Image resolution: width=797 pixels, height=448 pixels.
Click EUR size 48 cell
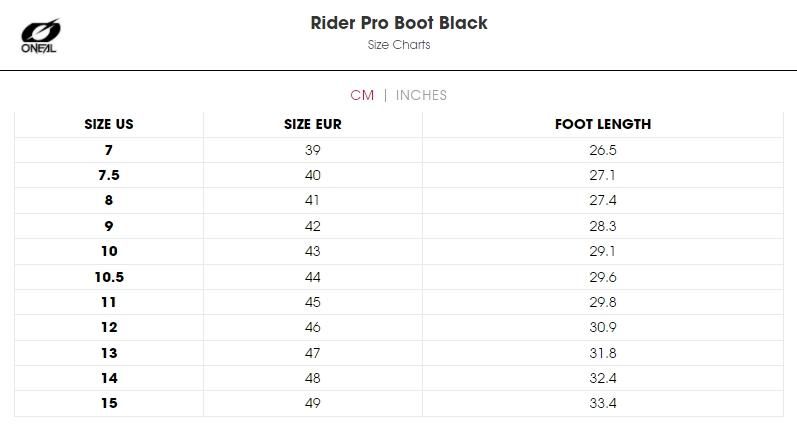pyautogui.click(x=313, y=378)
